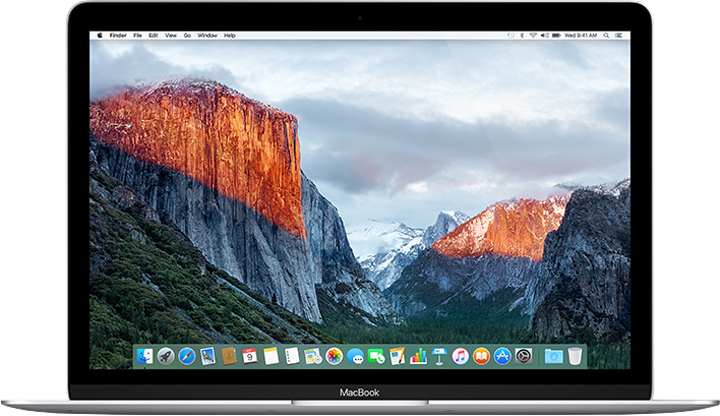Viewport: 720px width, 416px height.
Task: Open System Preferences gear icon
Action: coord(523,356)
